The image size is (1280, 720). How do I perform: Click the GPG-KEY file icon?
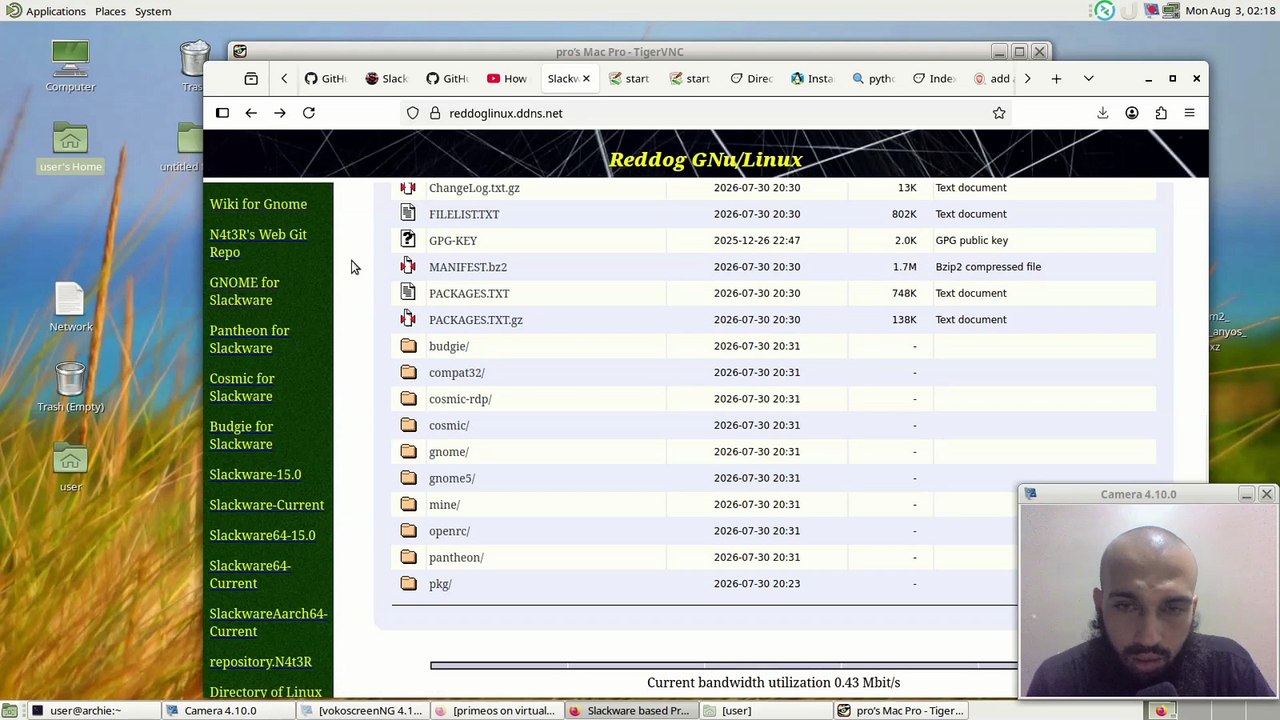(x=408, y=240)
